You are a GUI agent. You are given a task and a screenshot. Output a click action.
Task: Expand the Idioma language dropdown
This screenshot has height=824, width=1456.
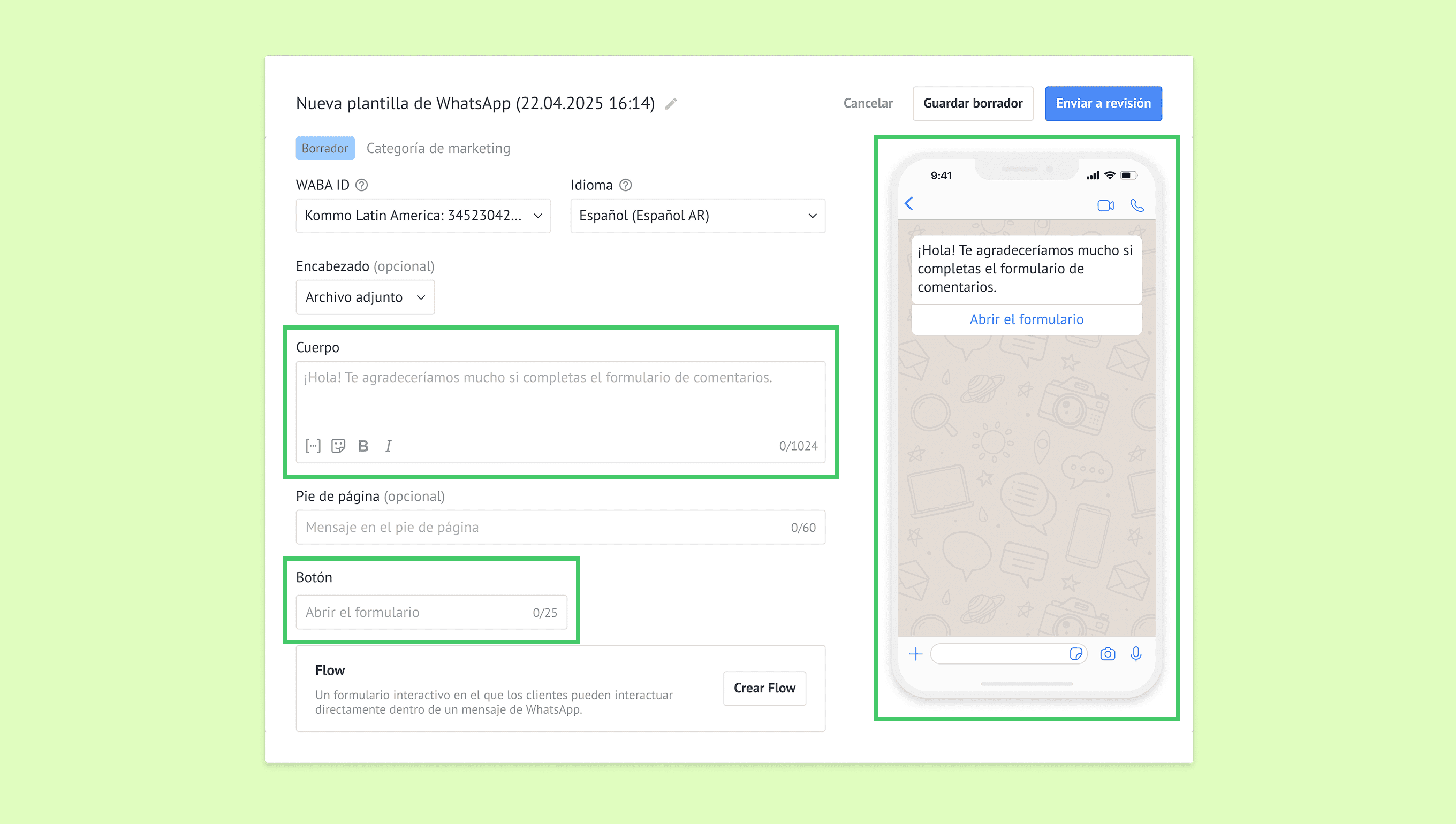point(697,216)
